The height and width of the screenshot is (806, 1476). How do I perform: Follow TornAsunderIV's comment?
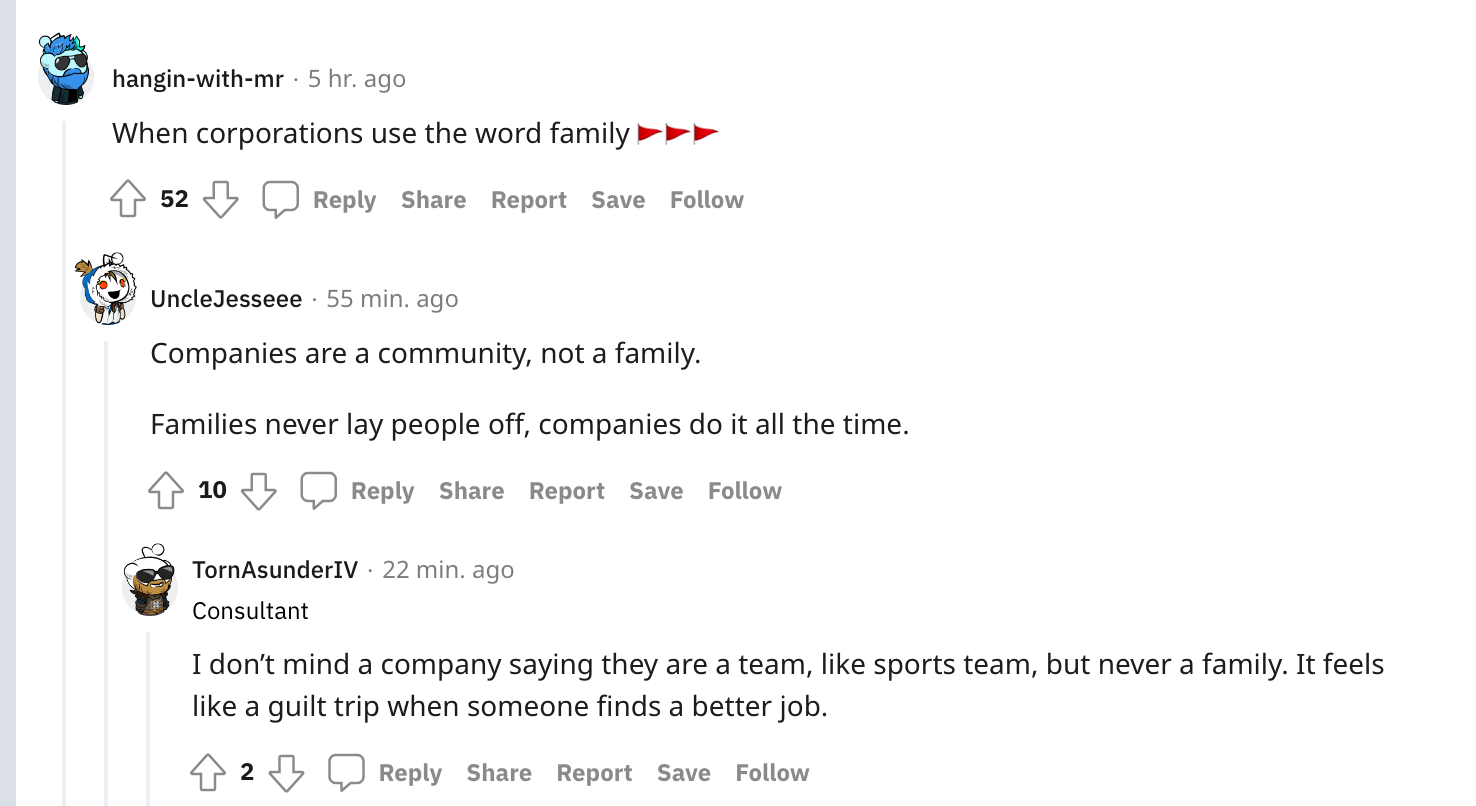click(x=773, y=772)
